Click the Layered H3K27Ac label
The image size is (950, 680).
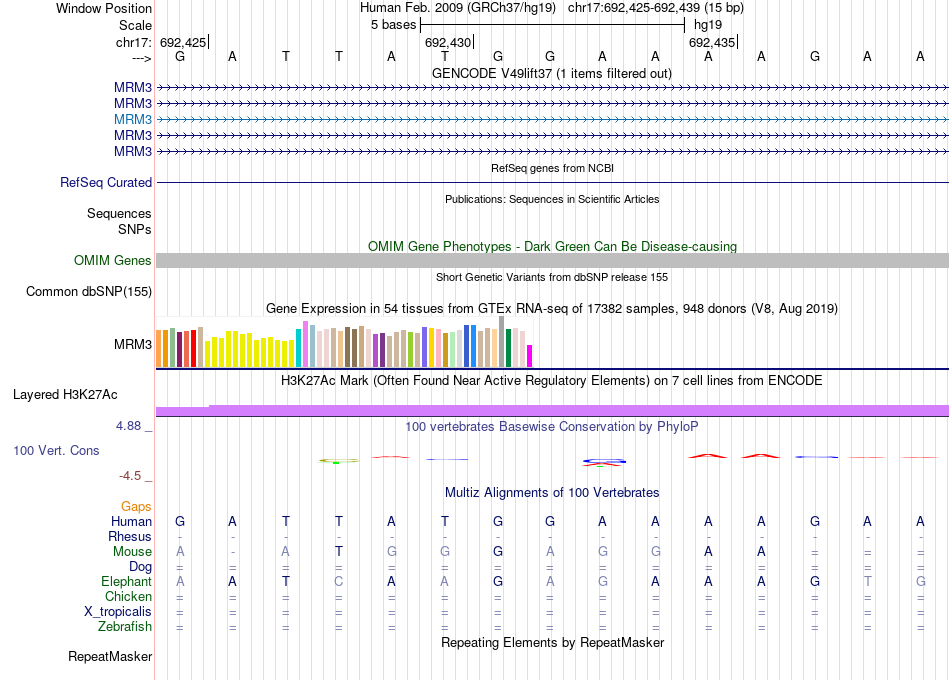65,395
